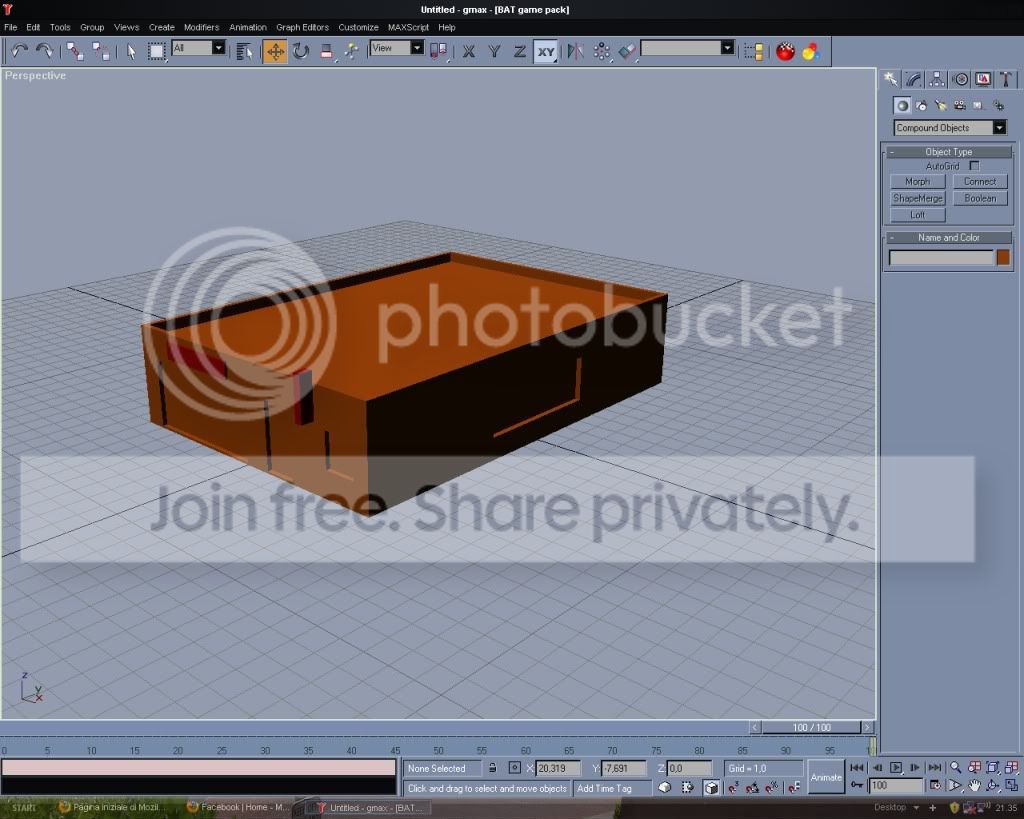Click the ShapeMerge button
The image size is (1024, 819).
[918, 198]
